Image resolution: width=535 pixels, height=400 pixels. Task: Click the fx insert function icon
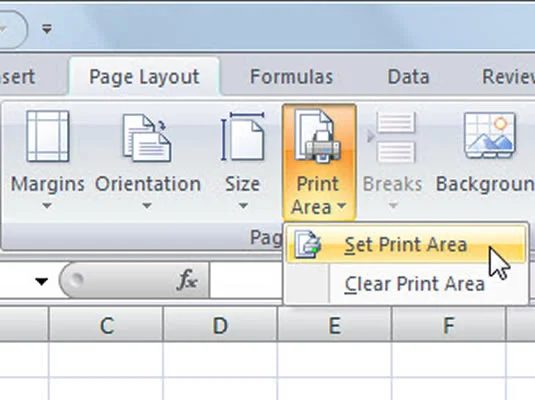coord(187,280)
